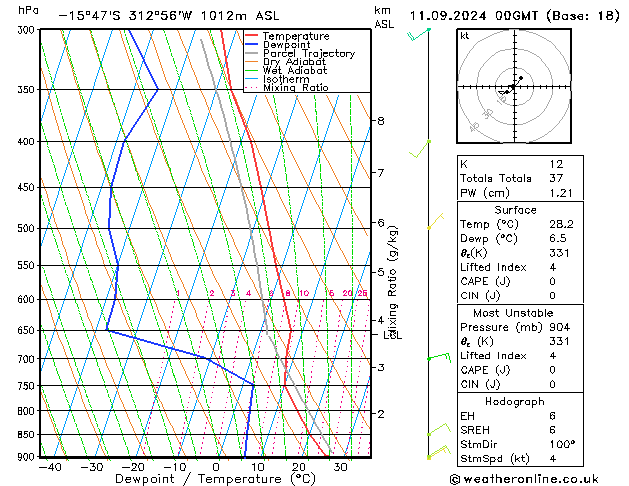Click the surface Temp value 28.2
The image size is (629, 486).
561,224
